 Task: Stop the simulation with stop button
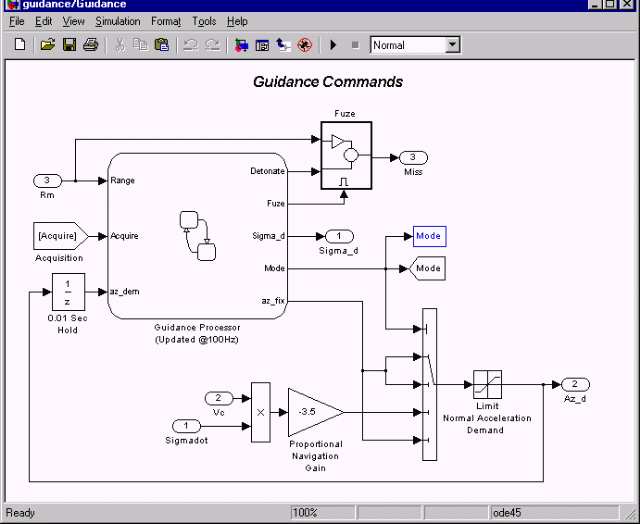pos(355,44)
